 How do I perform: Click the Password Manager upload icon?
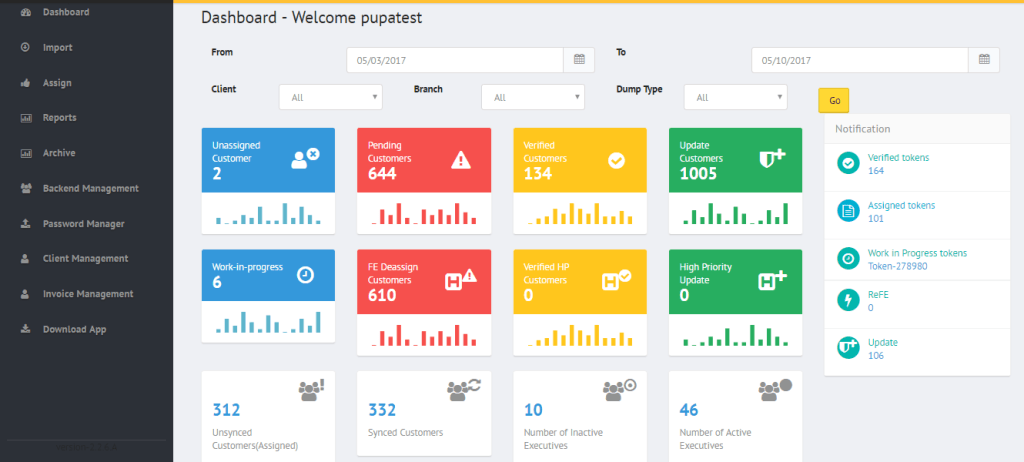tap(25, 223)
